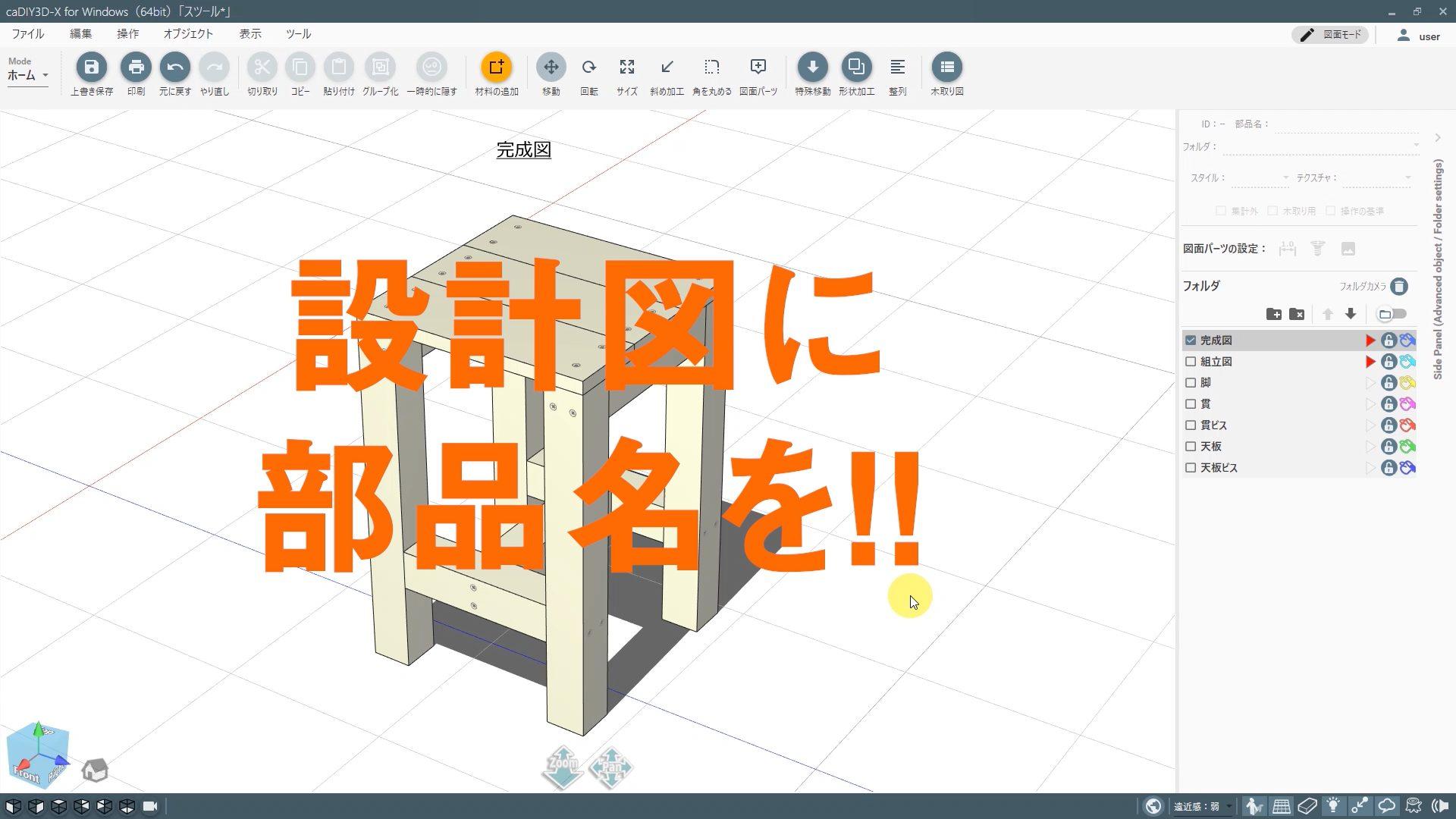1456x819 pixels.
Task: Select the 移動 move tool
Action: 551,67
